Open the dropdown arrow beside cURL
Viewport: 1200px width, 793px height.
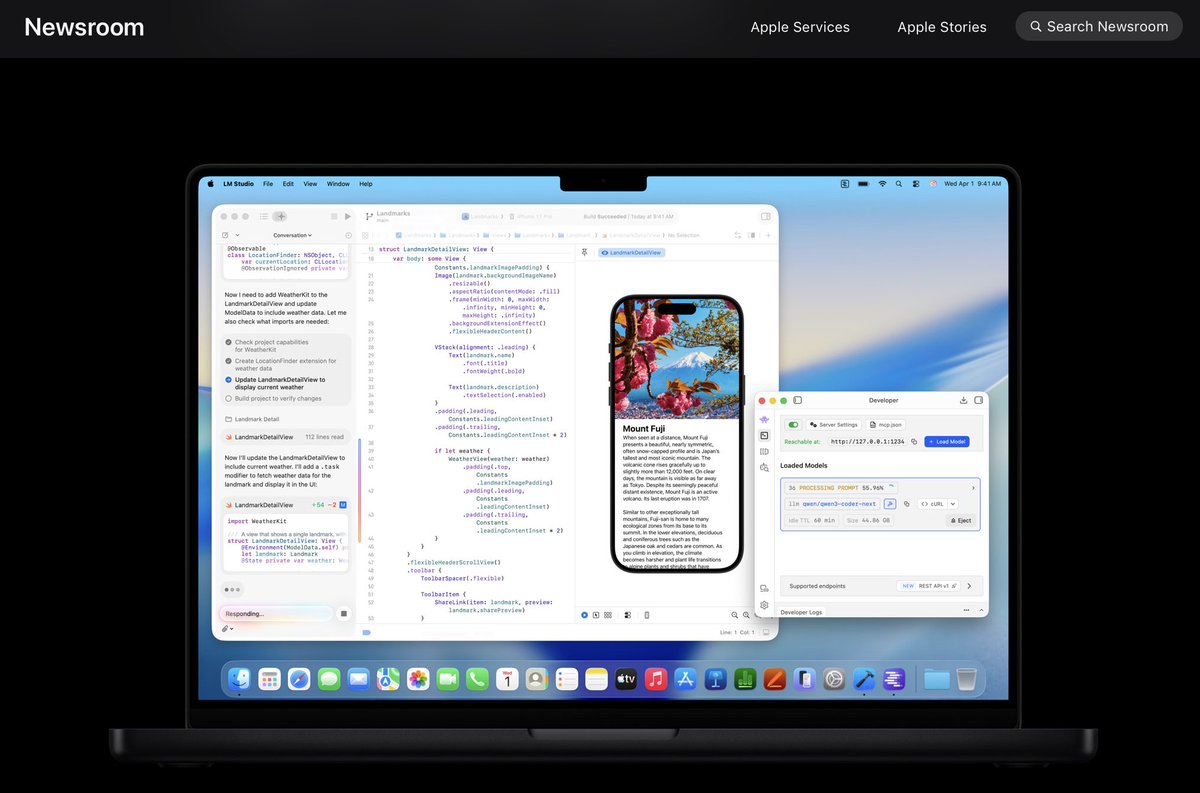tap(953, 504)
